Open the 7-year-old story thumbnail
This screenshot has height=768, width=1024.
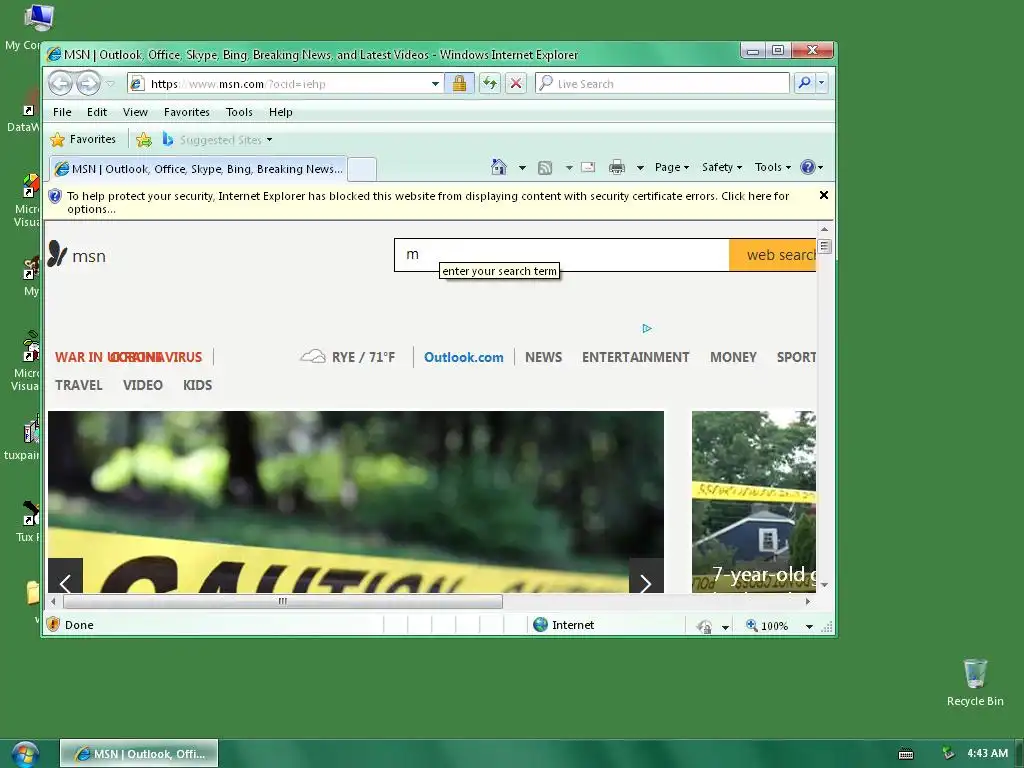(x=754, y=502)
